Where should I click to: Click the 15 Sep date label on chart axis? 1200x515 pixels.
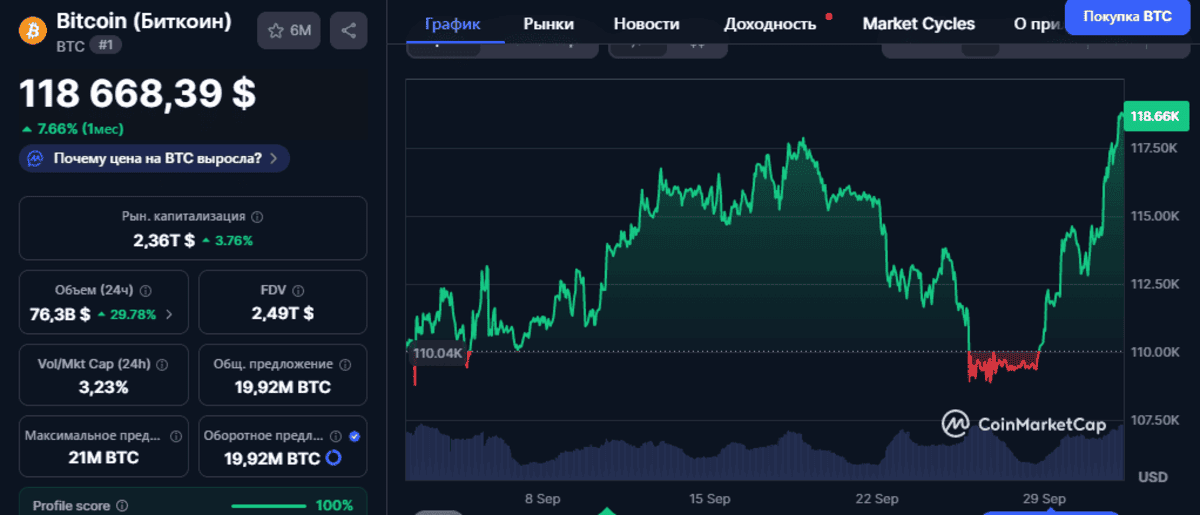point(709,497)
